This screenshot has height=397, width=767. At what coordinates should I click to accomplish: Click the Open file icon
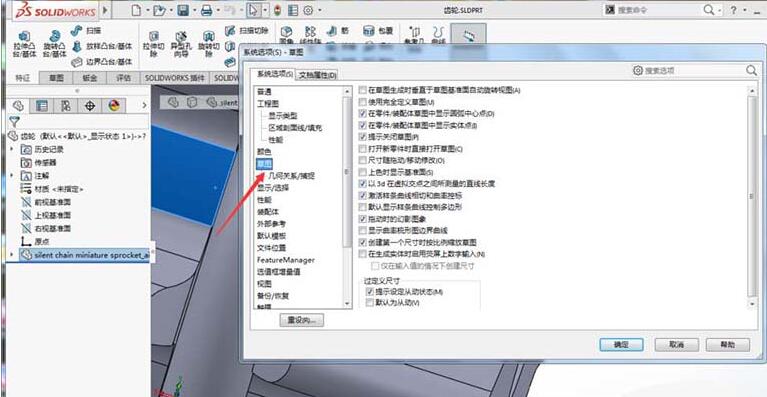click(x=158, y=10)
